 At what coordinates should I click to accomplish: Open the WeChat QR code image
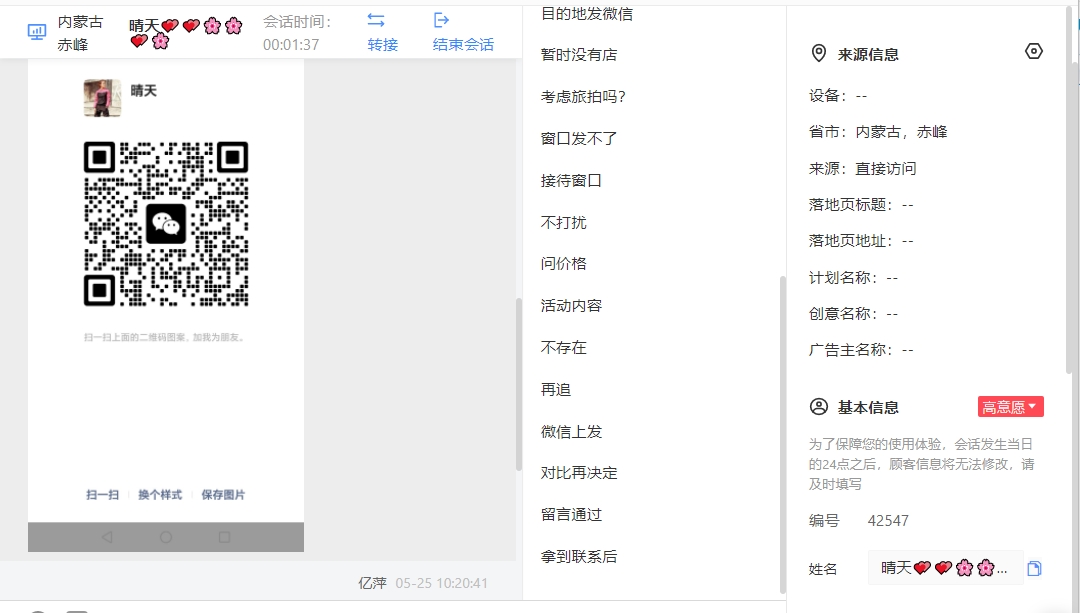pos(166,224)
